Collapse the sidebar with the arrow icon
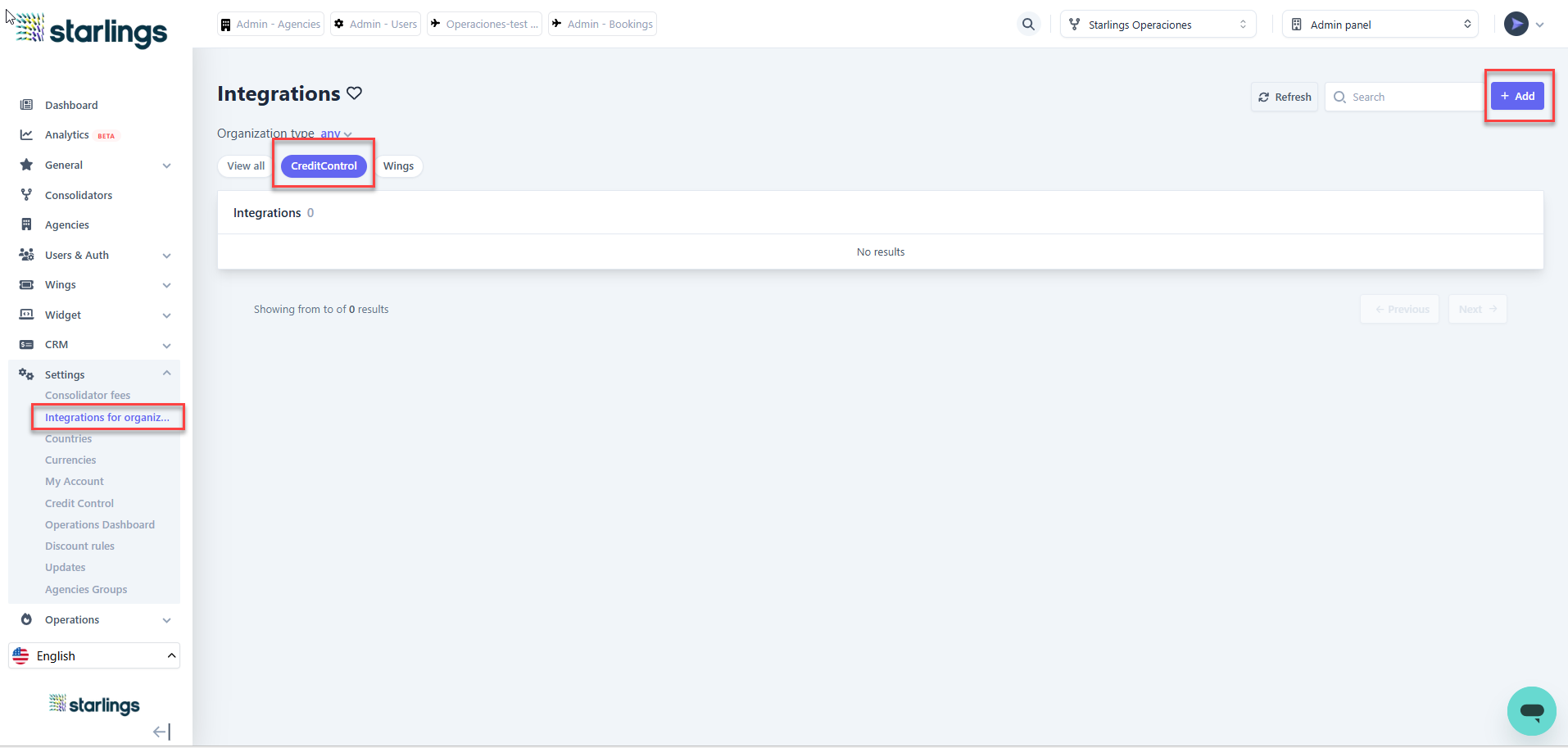The image size is (1568, 748). pos(161,732)
